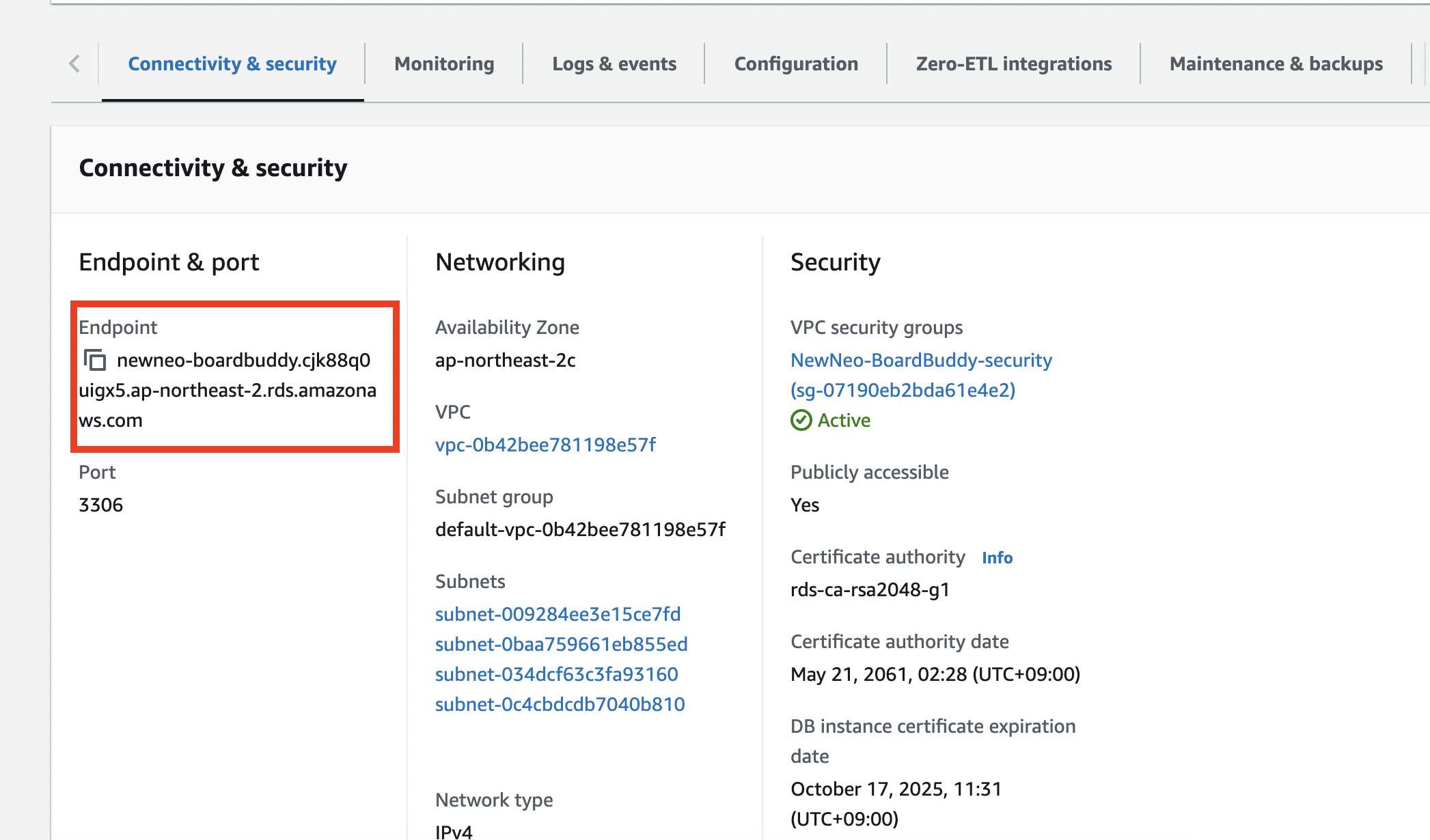1430x840 pixels.
Task: Open subnet-0baa759661eb855ed link
Action: pyautogui.click(x=561, y=644)
